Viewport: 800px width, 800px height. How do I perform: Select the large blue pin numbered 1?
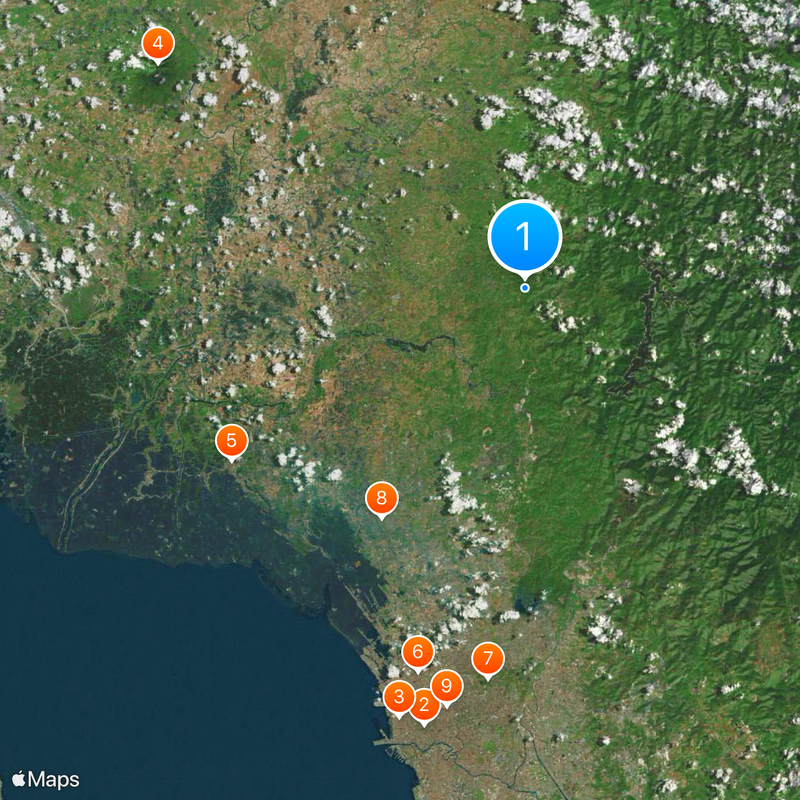524,236
